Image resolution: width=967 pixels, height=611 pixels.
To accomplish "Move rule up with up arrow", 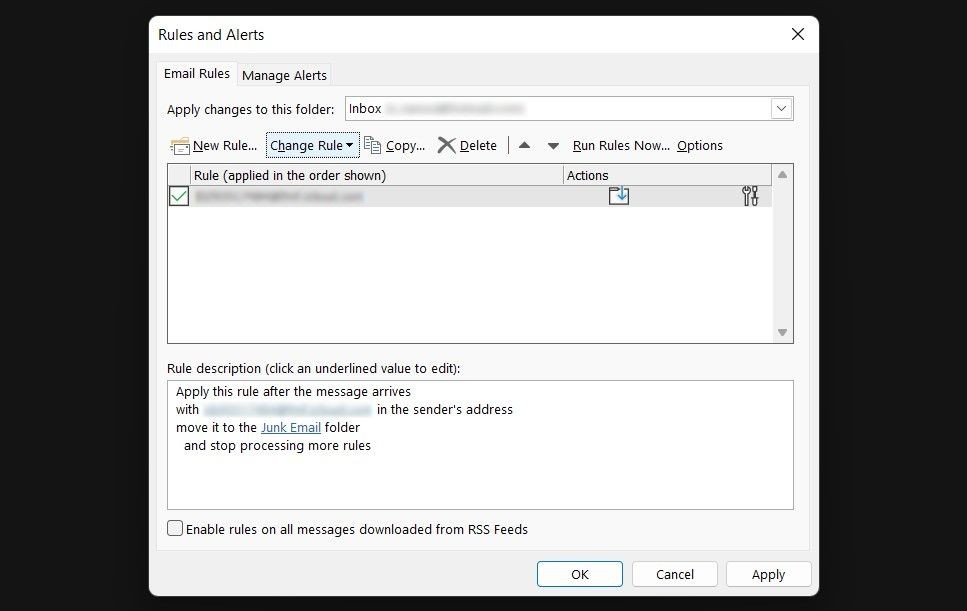I will 524,146.
